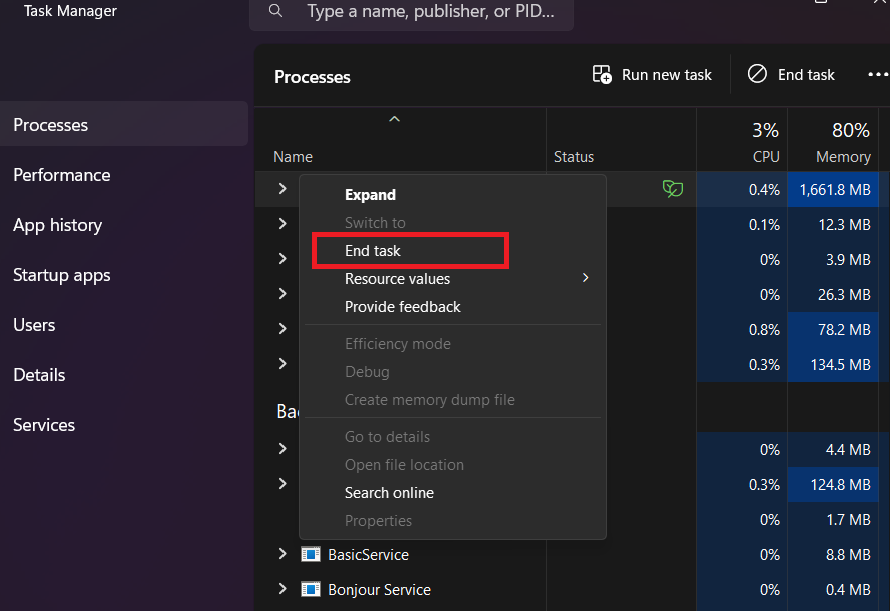Expand the Bonjour Service process row
The width and height of the screenshot is (890, 611).
pos(282,589)
